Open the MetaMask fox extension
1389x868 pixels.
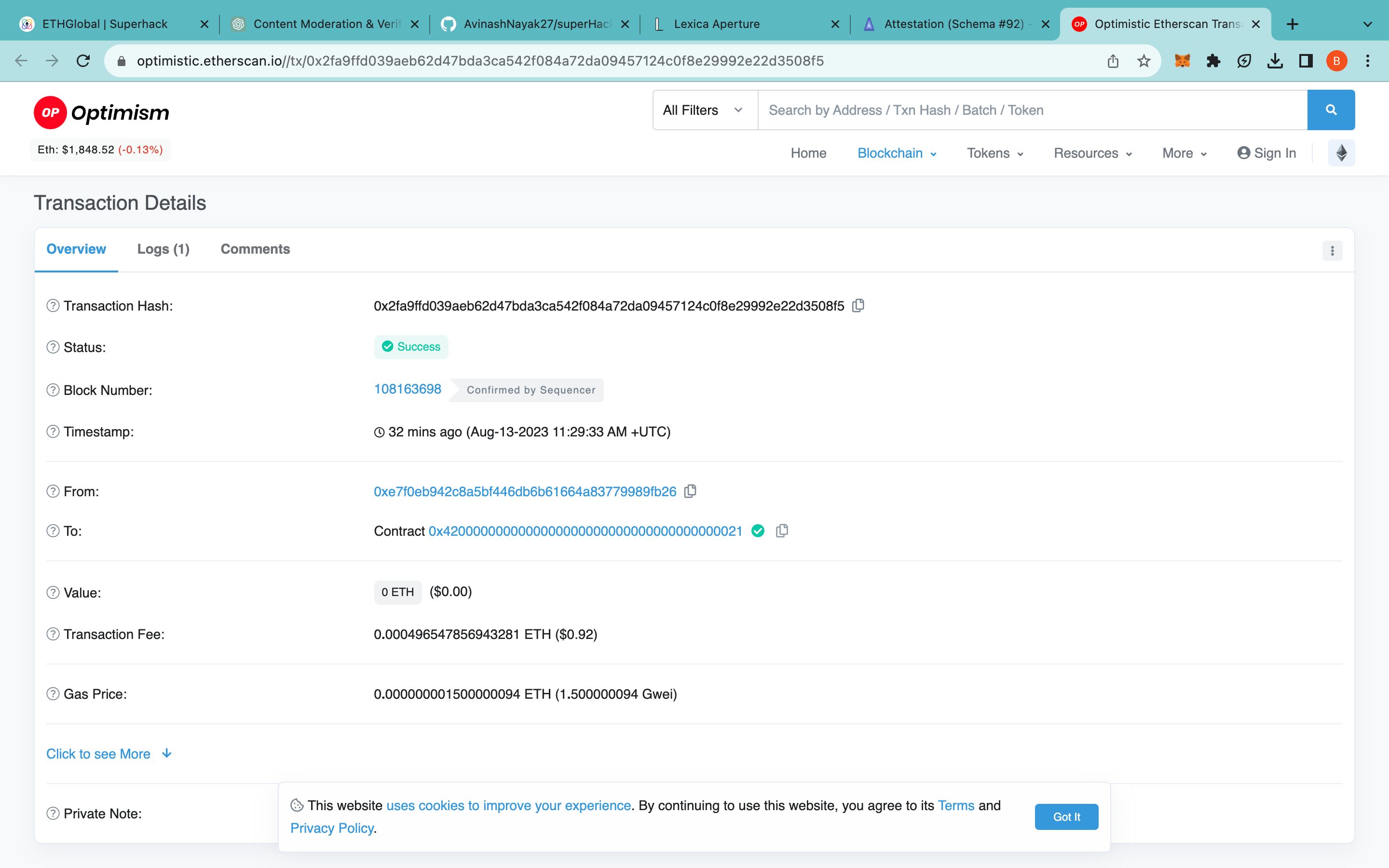tap(1183, 61)
